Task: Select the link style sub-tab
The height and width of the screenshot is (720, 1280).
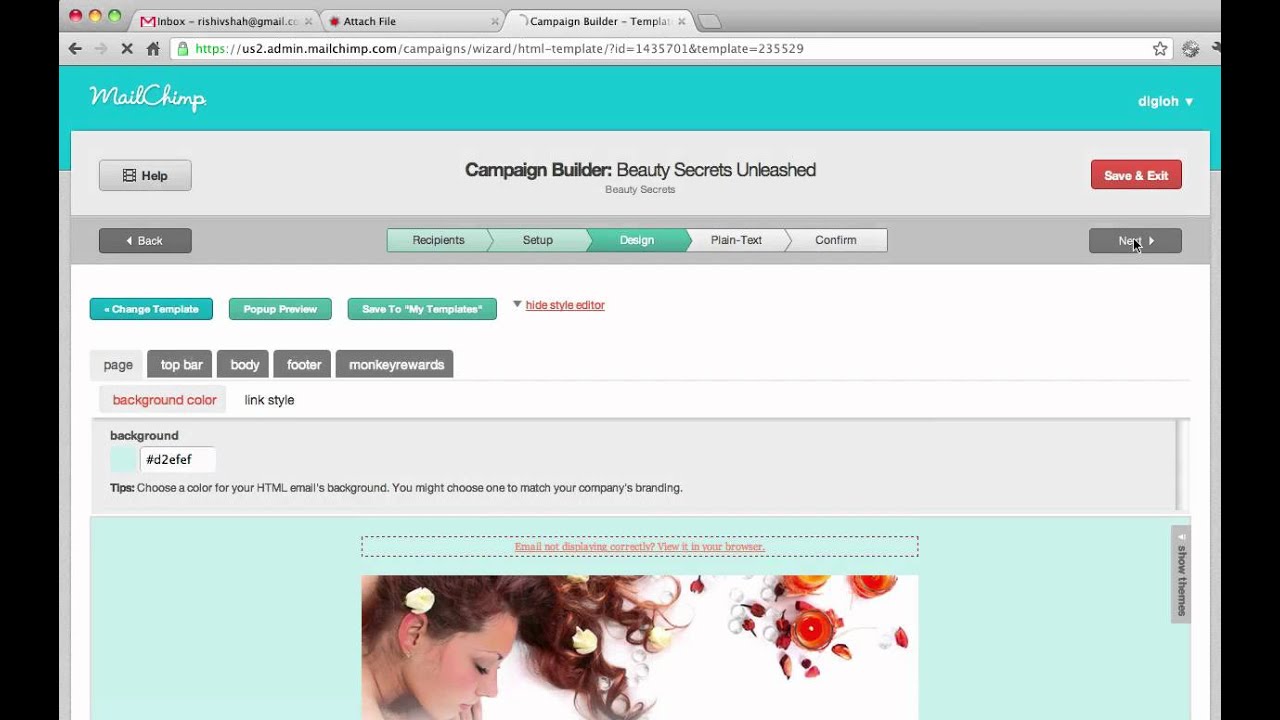Action: click(269, 400)
